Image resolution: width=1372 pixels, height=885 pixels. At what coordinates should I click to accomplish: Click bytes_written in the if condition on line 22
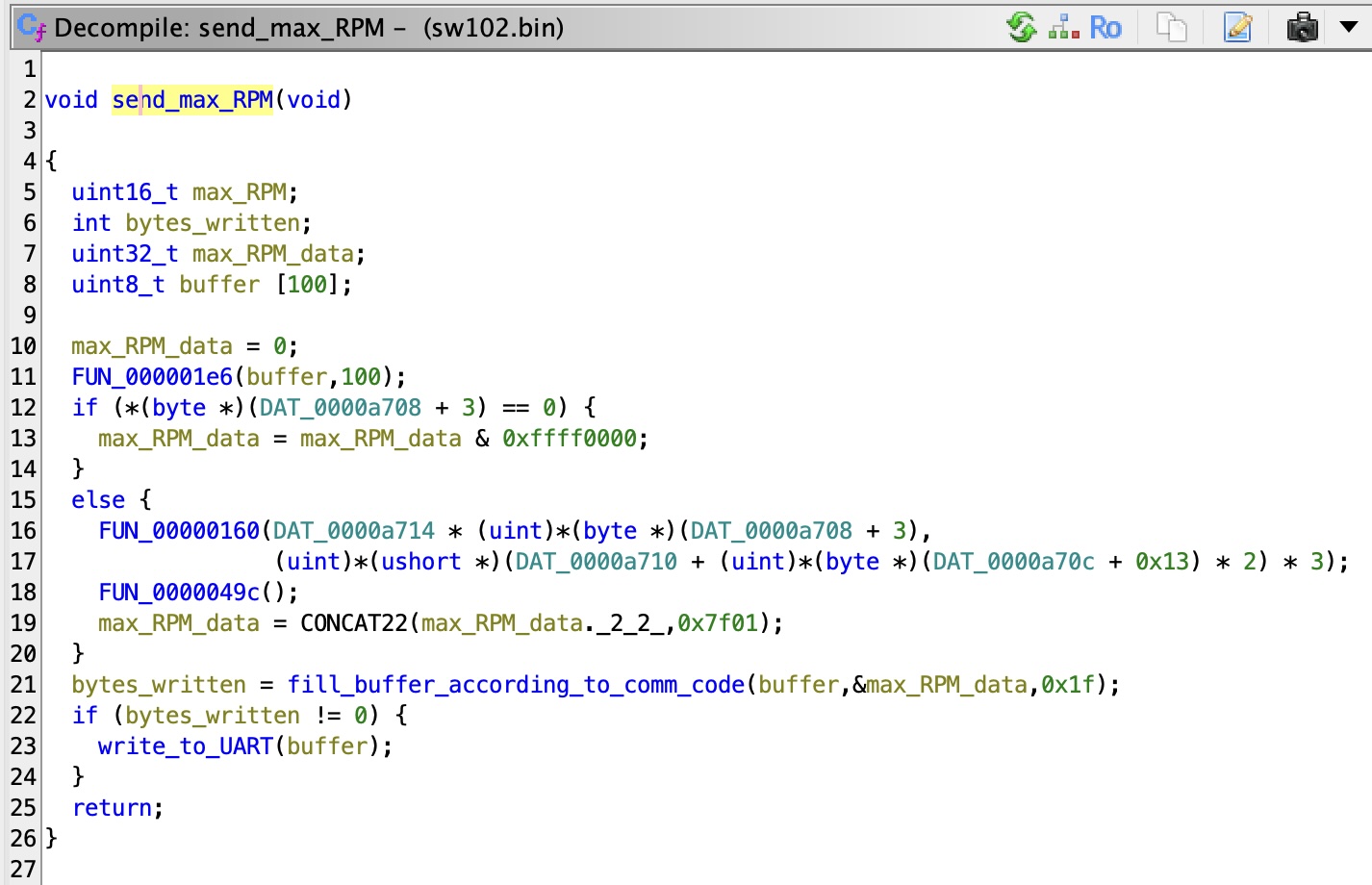(213, 716)
